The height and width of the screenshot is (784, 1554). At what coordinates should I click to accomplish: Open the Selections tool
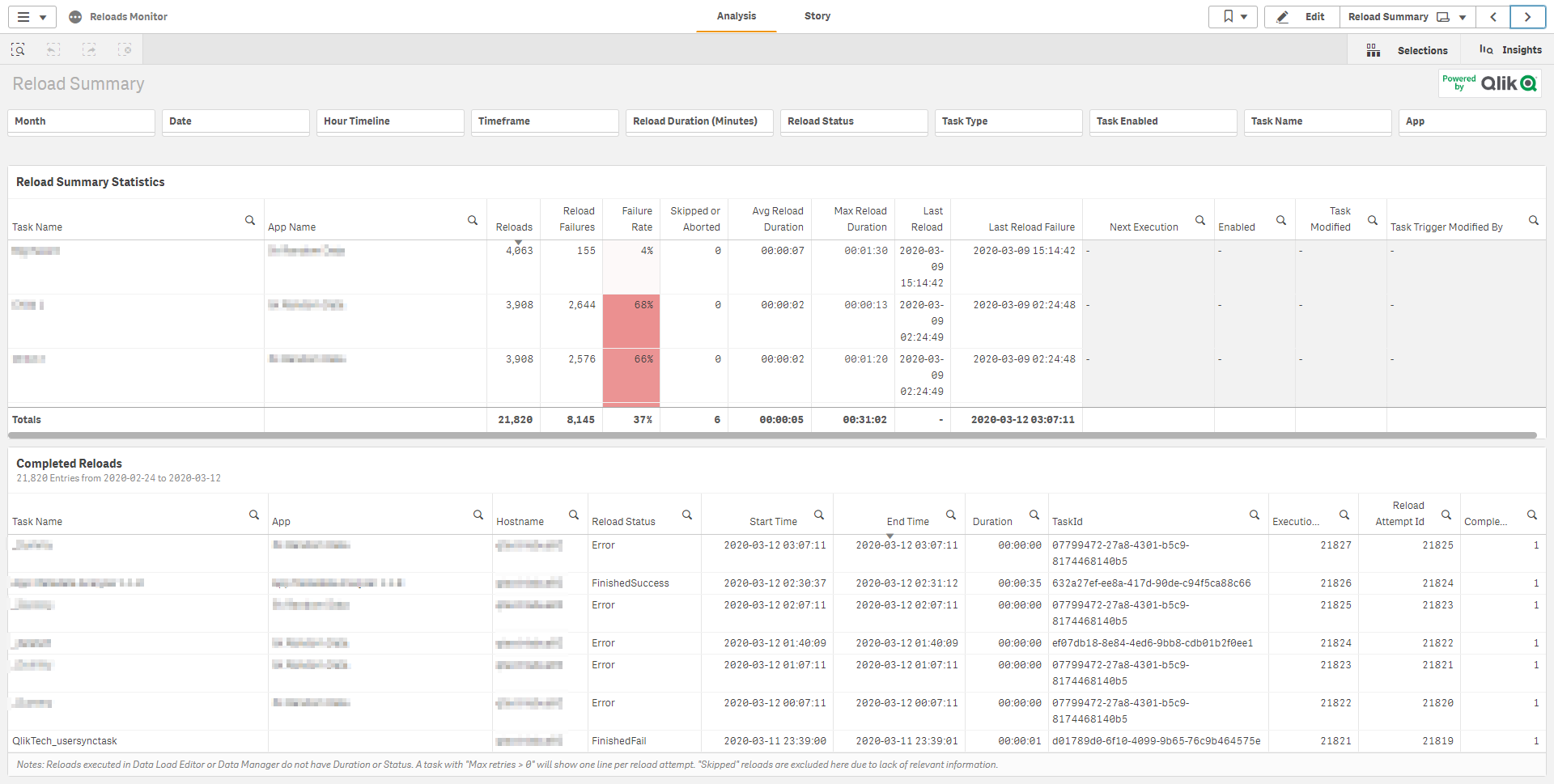[x=1410, y=50]
